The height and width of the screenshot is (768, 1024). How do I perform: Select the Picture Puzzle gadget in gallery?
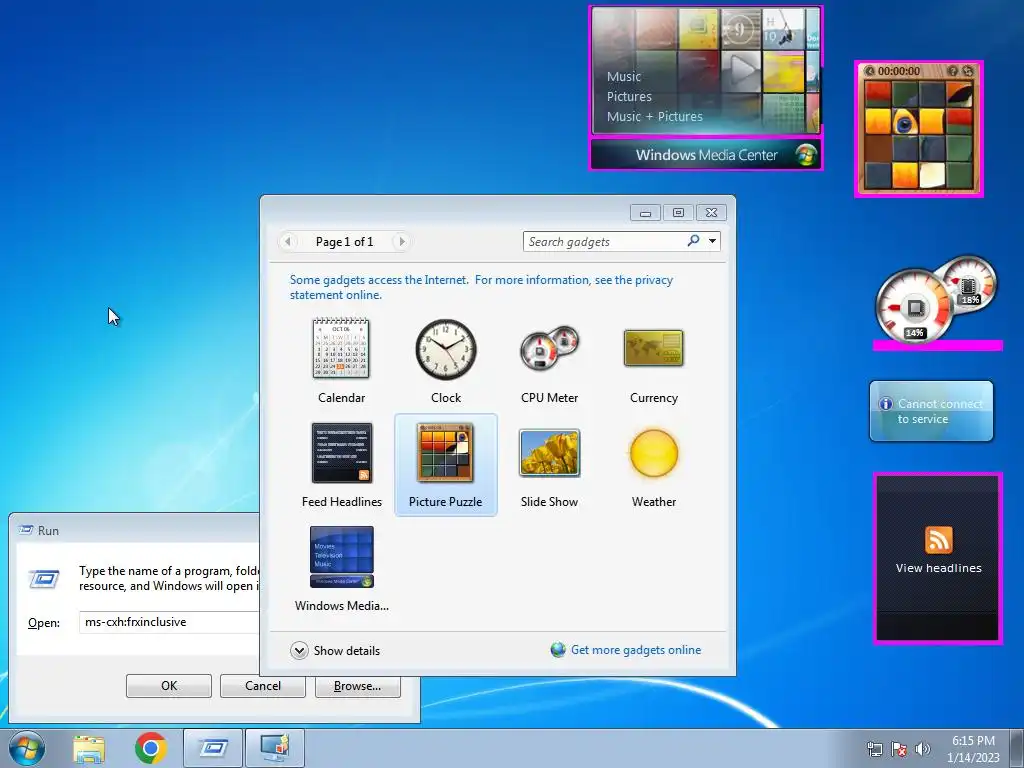pos(446,465)
